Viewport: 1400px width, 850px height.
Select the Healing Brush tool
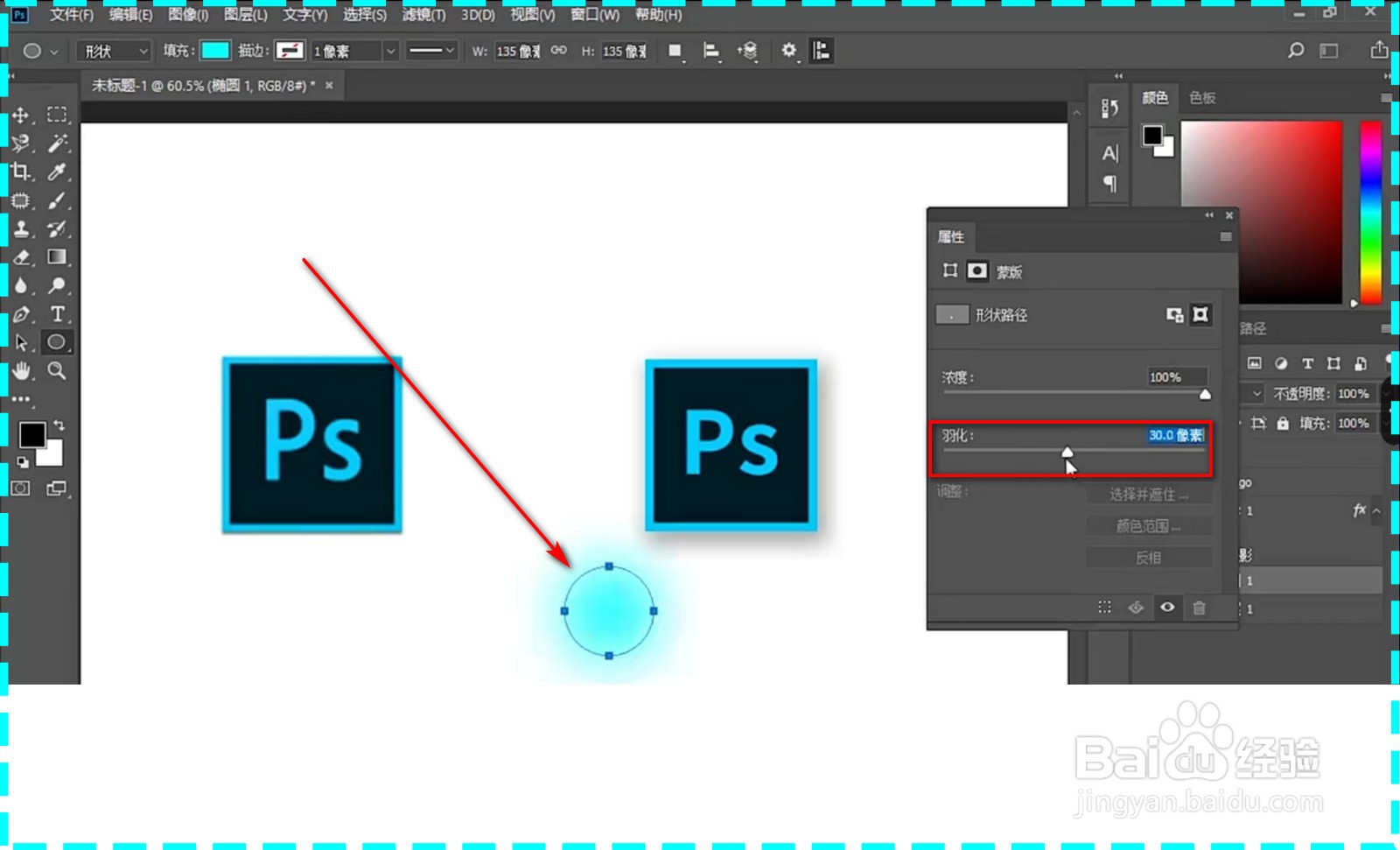tap(21, 200)
